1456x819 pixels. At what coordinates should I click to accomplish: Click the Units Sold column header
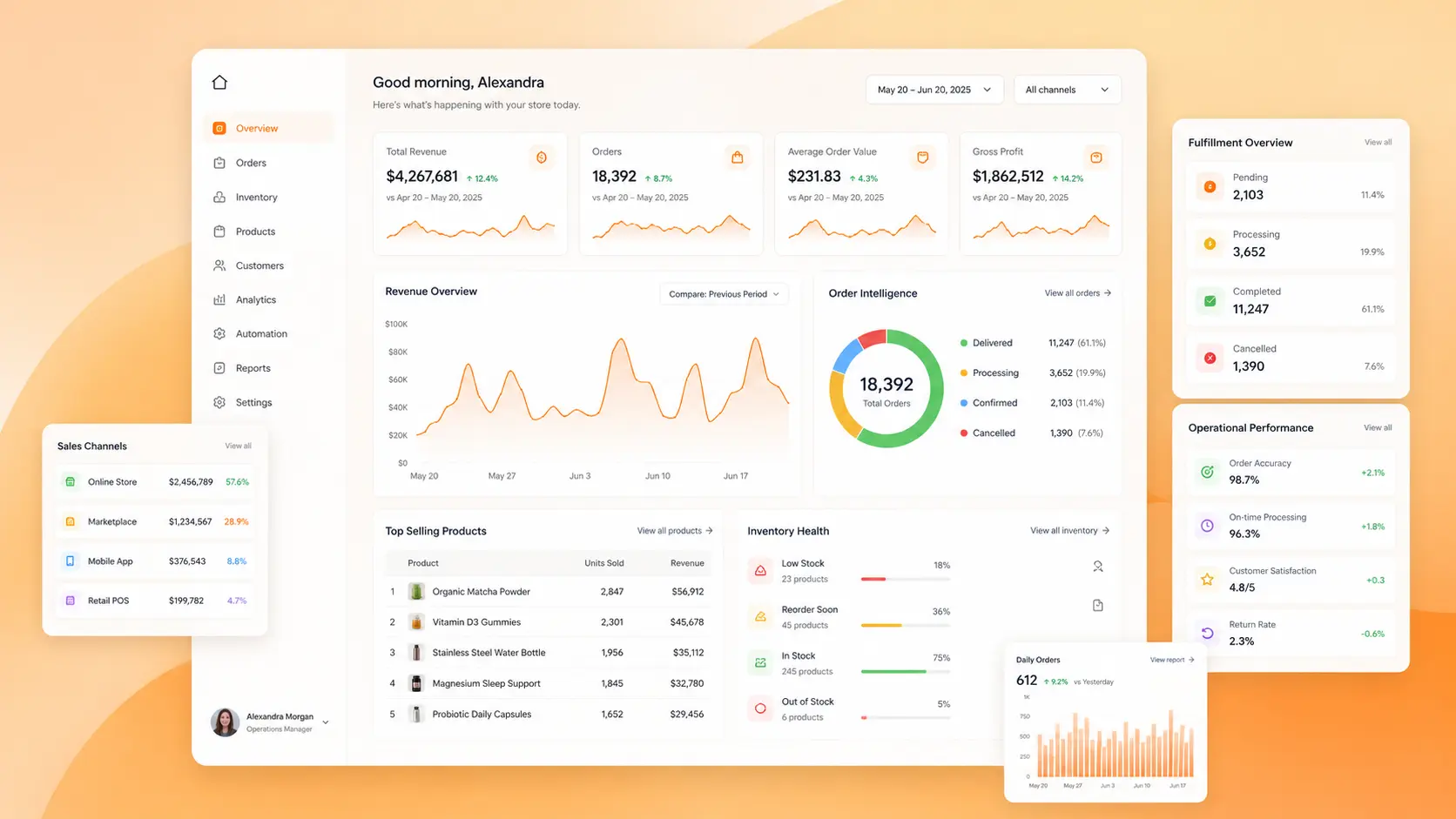(x=603, y=563)
